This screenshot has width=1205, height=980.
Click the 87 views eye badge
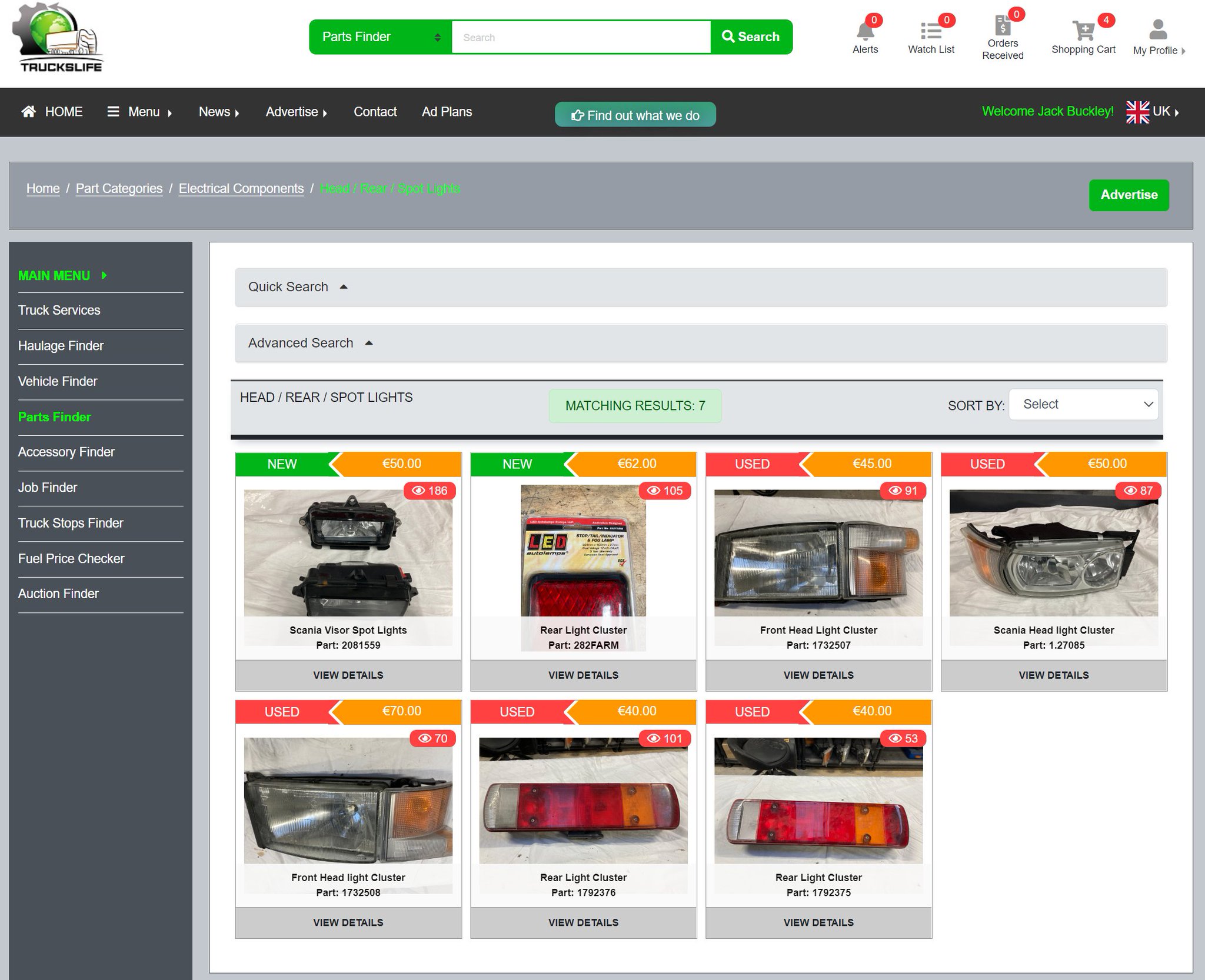(1139, 491)
